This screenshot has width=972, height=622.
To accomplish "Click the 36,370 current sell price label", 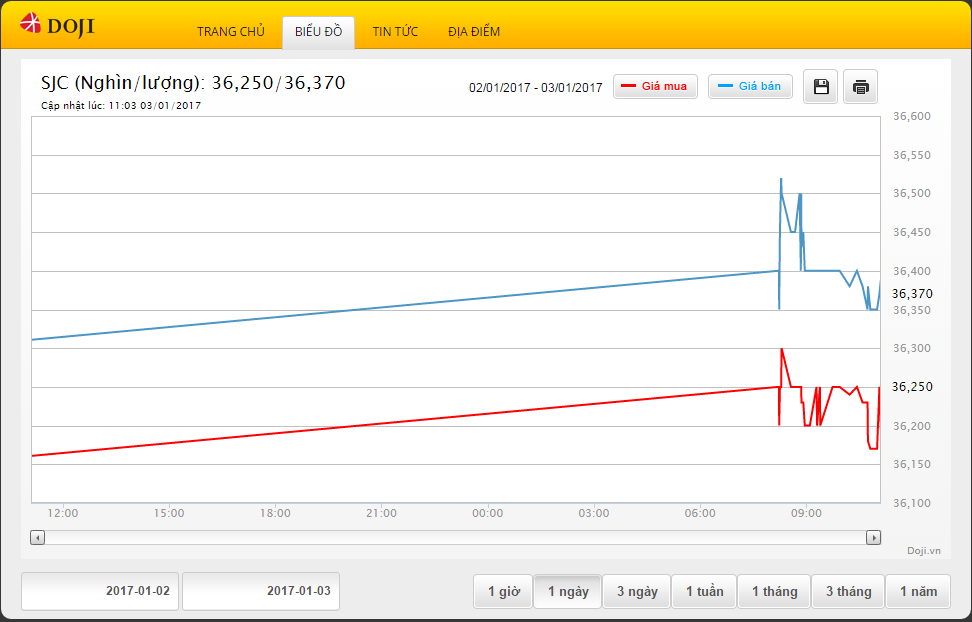I will 912,293.
